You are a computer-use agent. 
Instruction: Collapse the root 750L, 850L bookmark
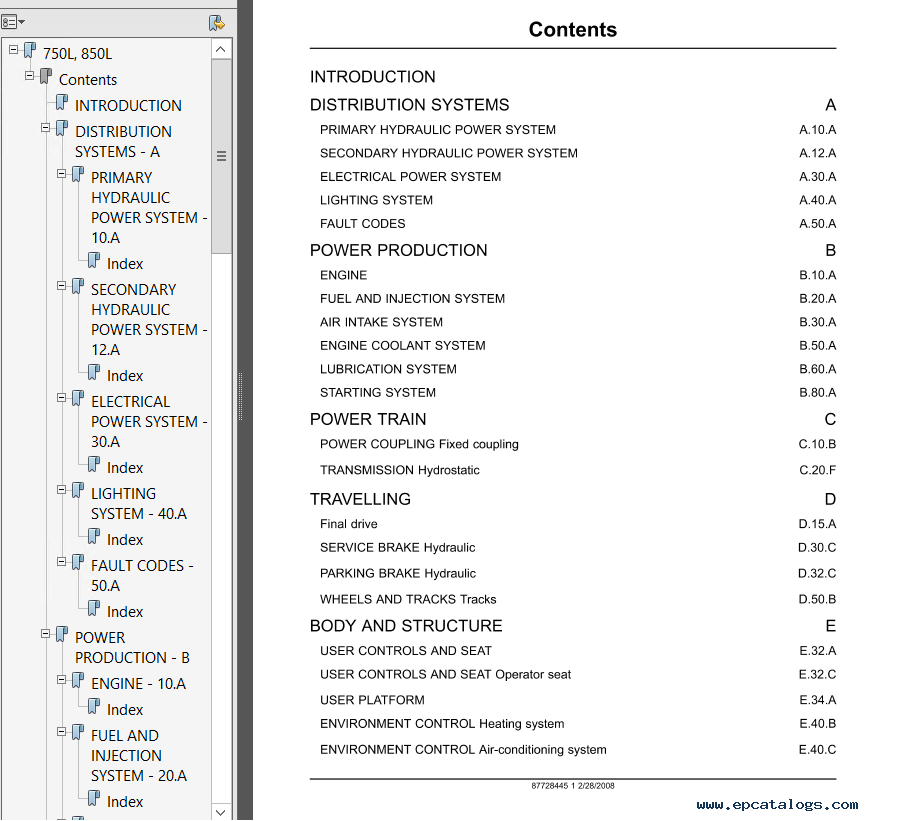click(13, 49)
